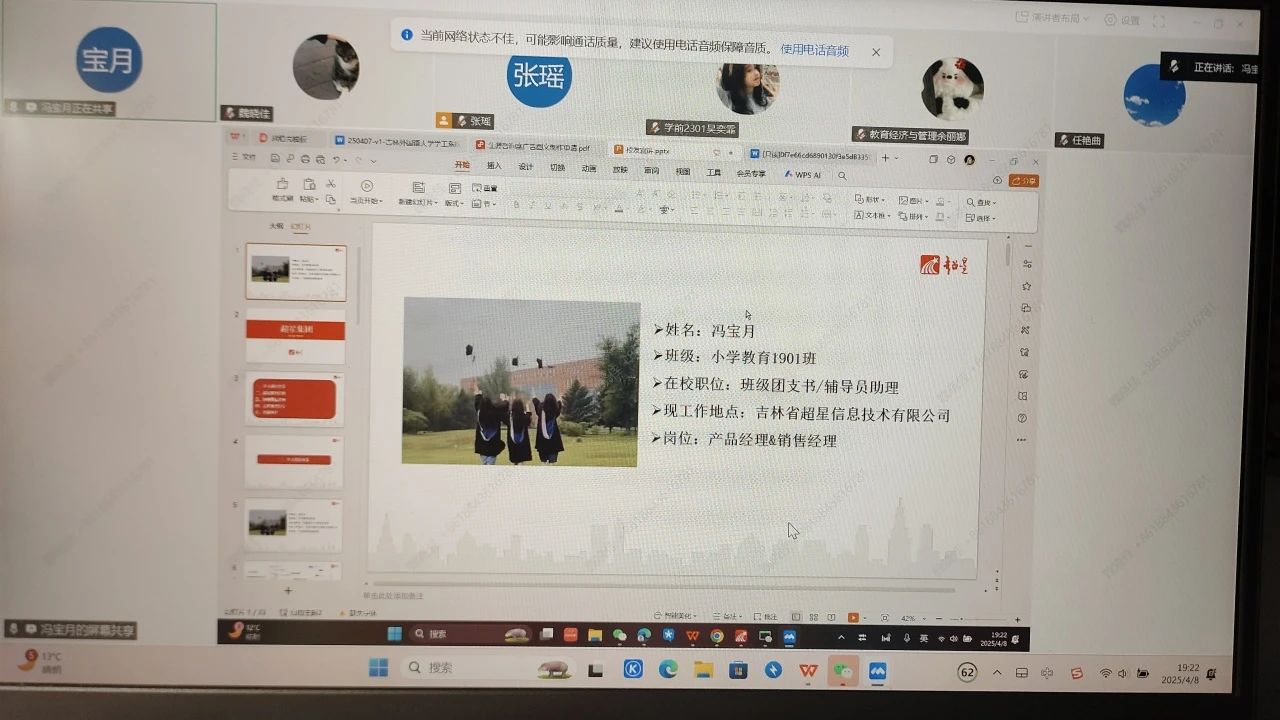Click the orange 分享 share button
1280x720 pixels.
point(1023,181)
